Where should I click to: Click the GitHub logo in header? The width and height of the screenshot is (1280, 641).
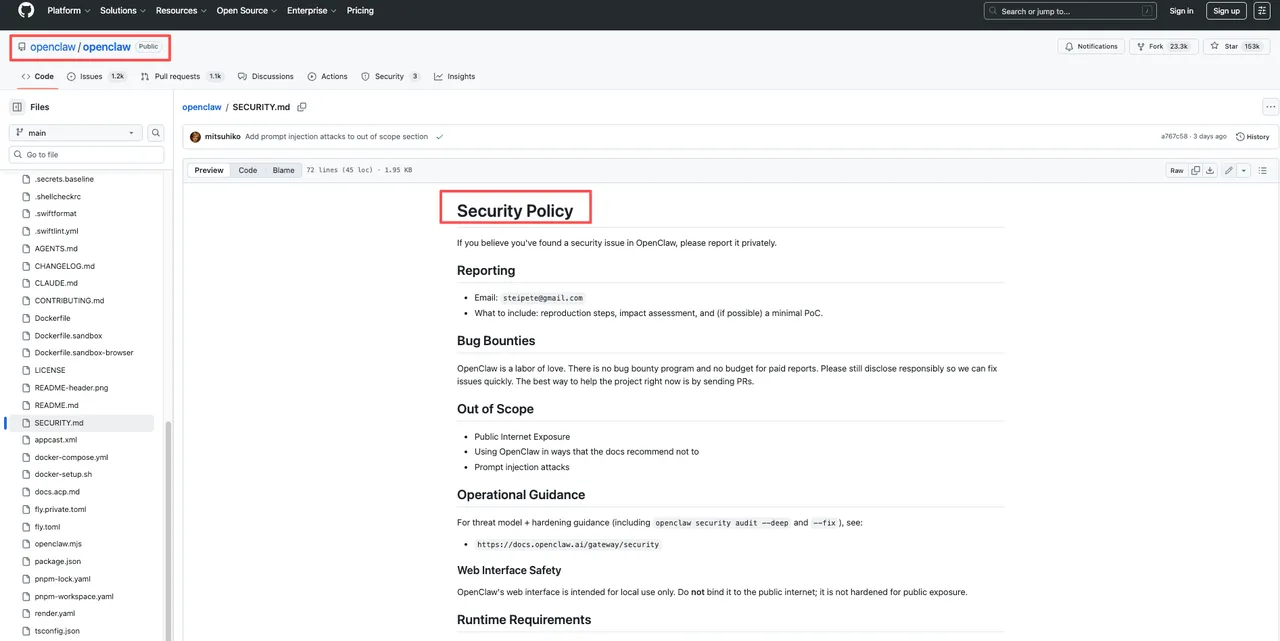point(26,11)
